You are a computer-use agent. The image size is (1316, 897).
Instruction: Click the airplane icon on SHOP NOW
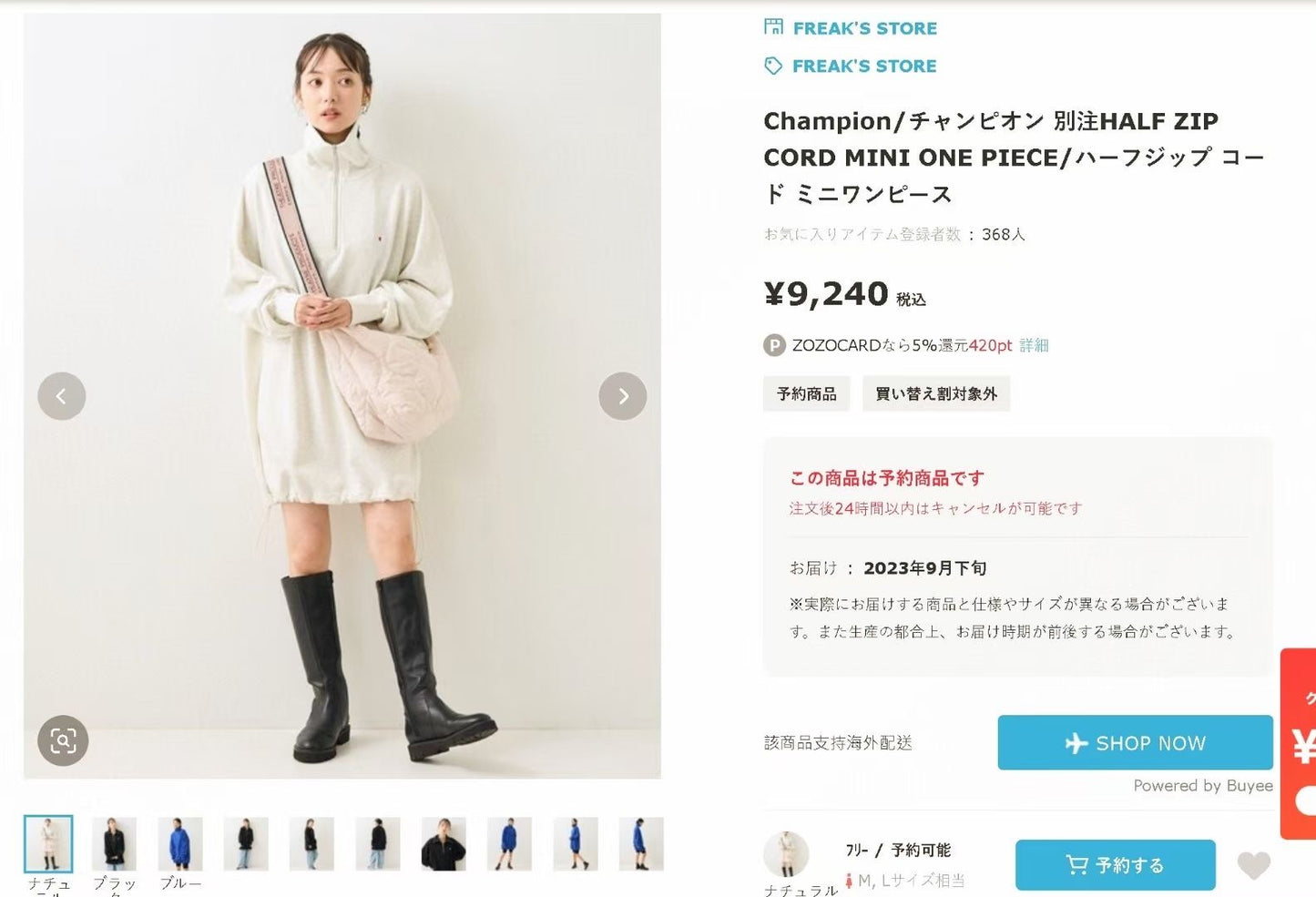pyautogui.click(x=1076, y=743)
